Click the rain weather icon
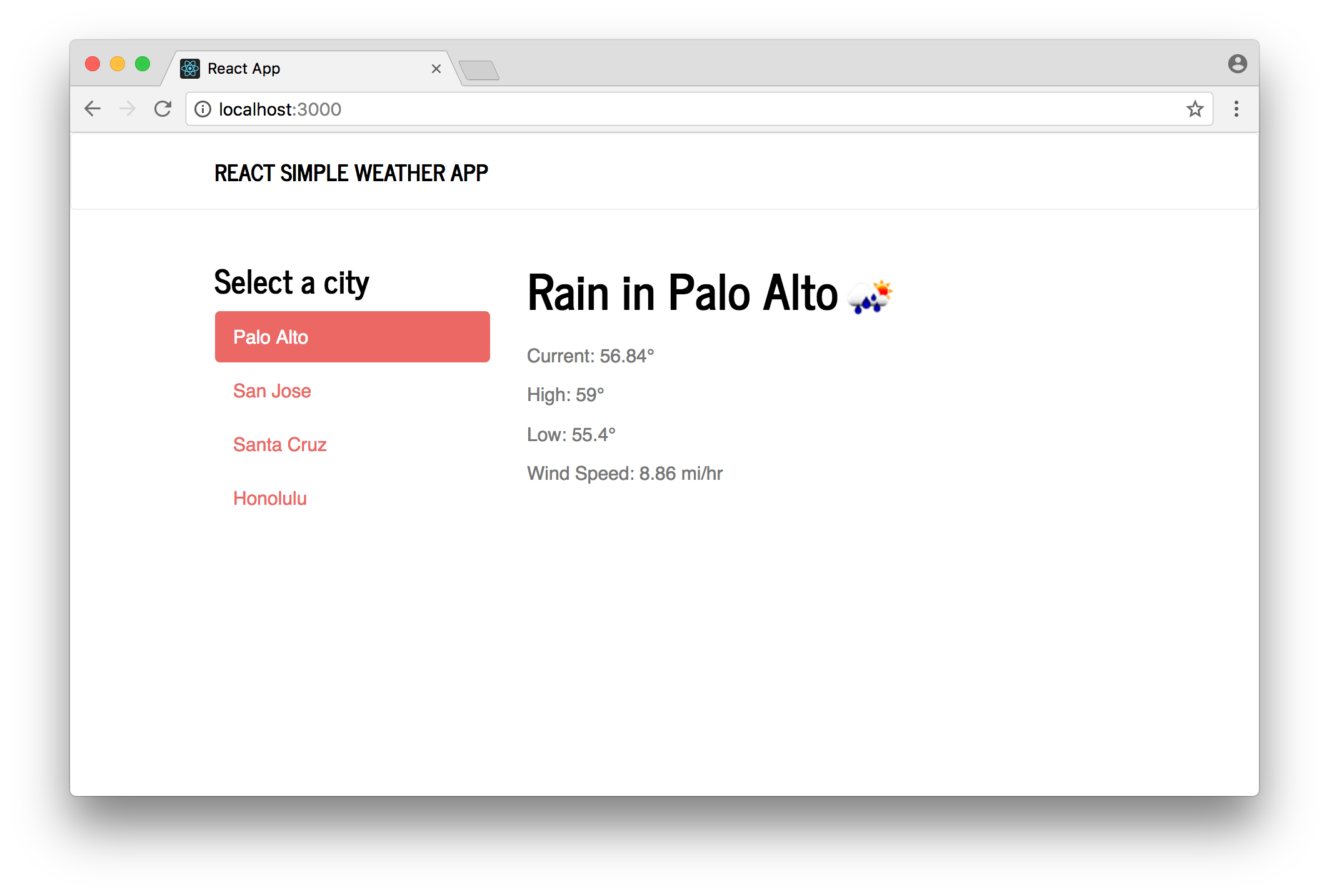 click(870, 296)
